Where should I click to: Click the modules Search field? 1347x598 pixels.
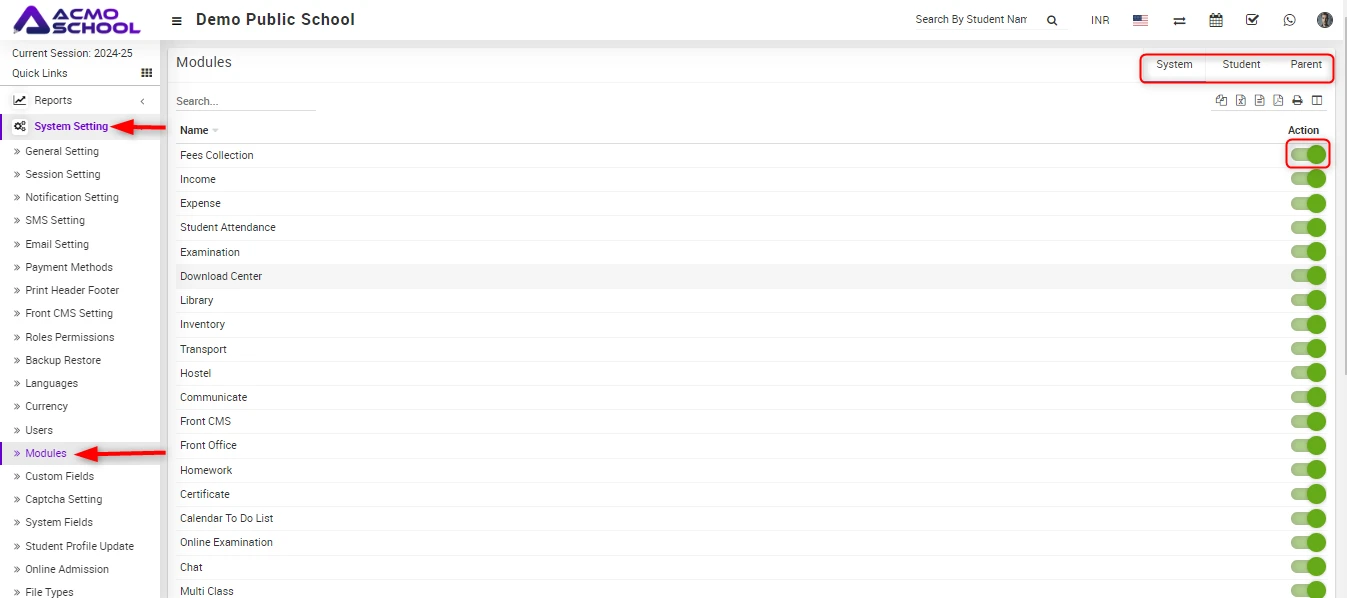click(x=245, y=101)
